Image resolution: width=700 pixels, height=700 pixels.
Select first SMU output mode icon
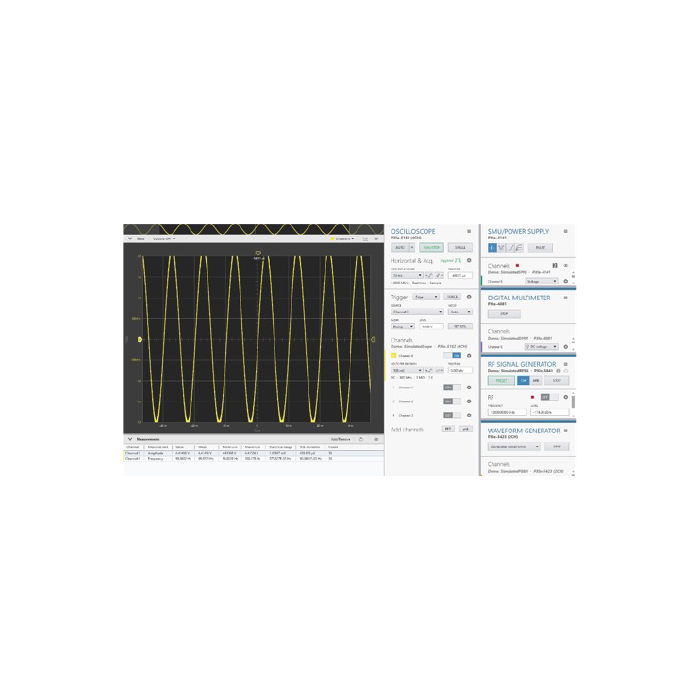(x=492, y=247)
